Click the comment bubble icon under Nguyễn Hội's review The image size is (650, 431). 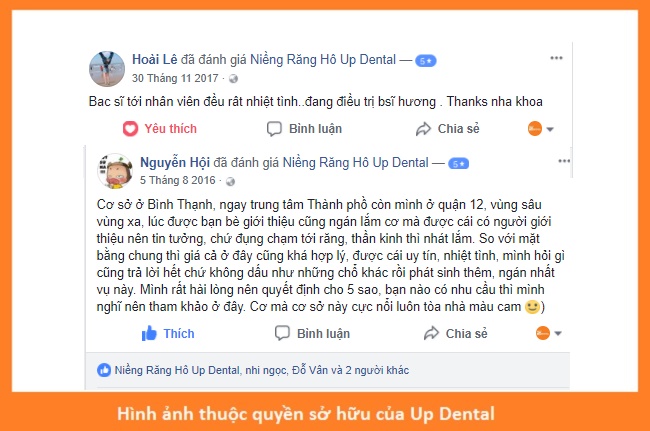pos(282,333)
